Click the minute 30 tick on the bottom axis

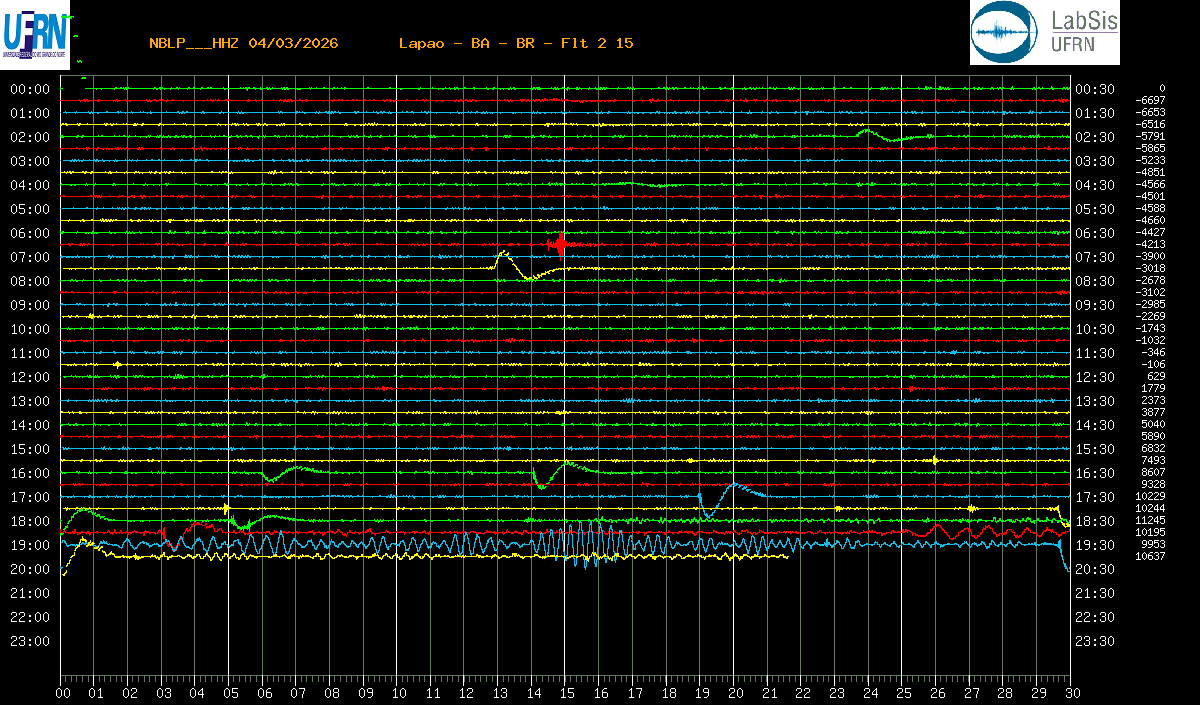[x=1071, y=692]
